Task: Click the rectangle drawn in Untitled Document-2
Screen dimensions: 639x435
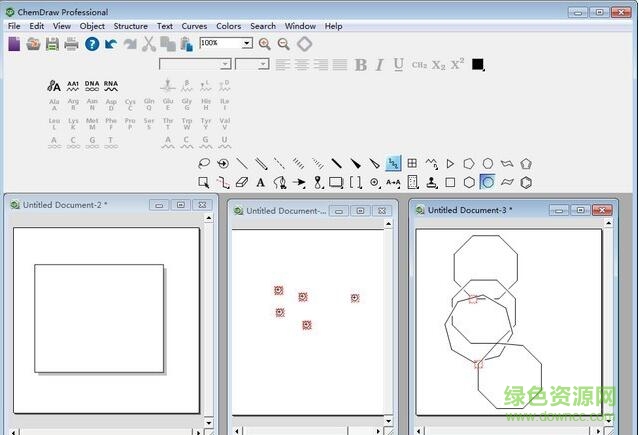Action: tap(99, 318)
